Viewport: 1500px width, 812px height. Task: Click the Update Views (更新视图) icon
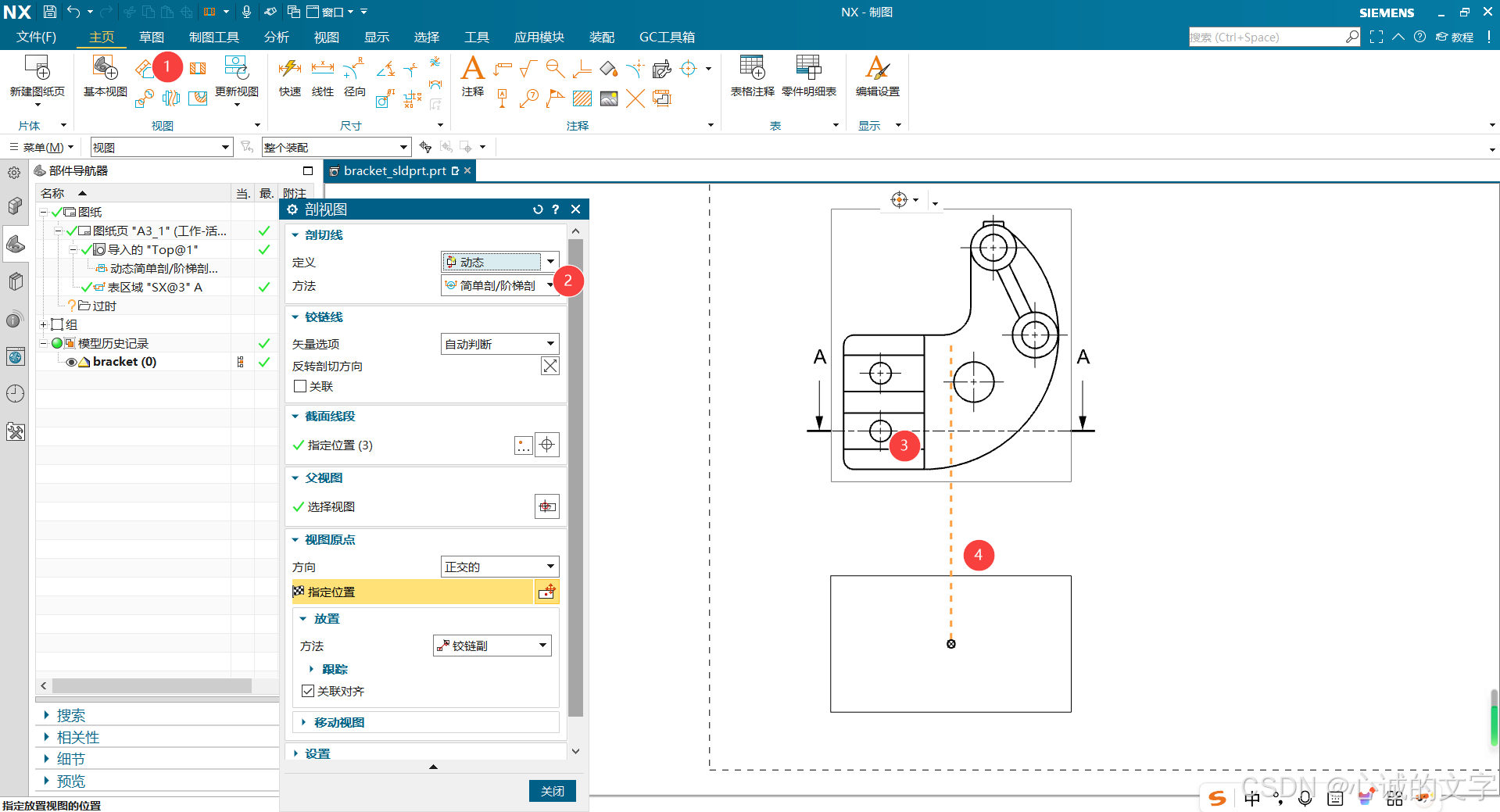[x=236, y=68]
